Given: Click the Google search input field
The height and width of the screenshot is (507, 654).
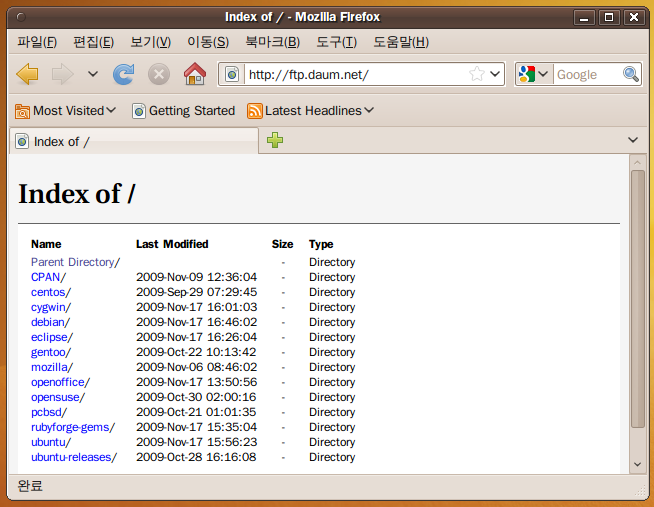Looking at the screenshot, I should point(588,75).
